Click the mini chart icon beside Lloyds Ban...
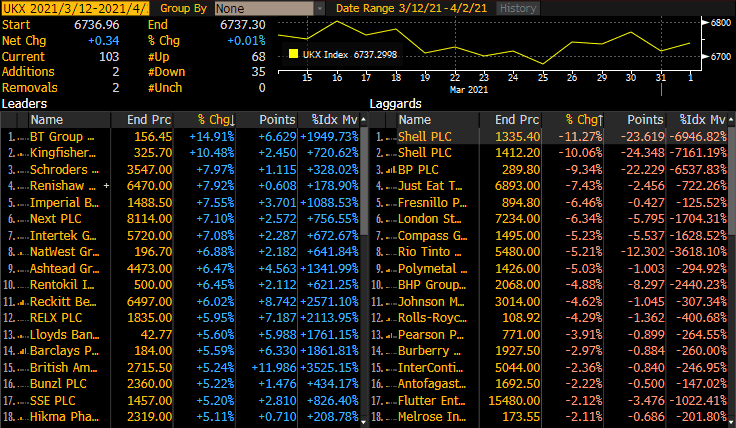The height and width of the screenshot is (428, 736). coord(23,335)
